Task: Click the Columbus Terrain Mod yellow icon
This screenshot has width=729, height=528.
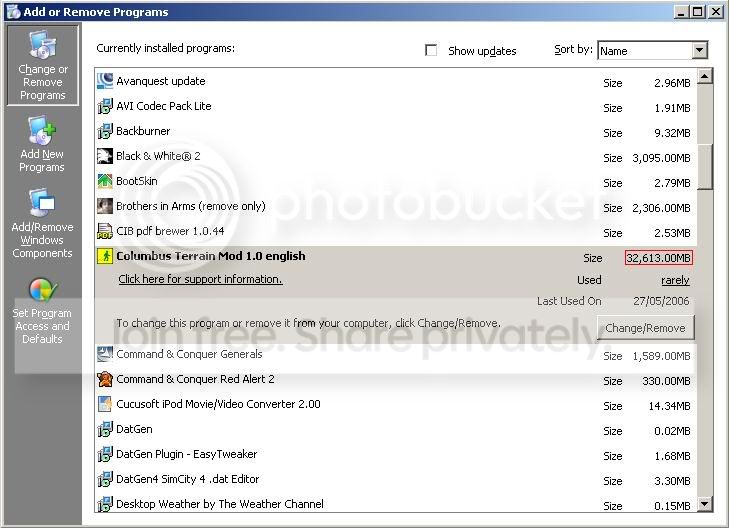Action: click(x=105, y=256)
